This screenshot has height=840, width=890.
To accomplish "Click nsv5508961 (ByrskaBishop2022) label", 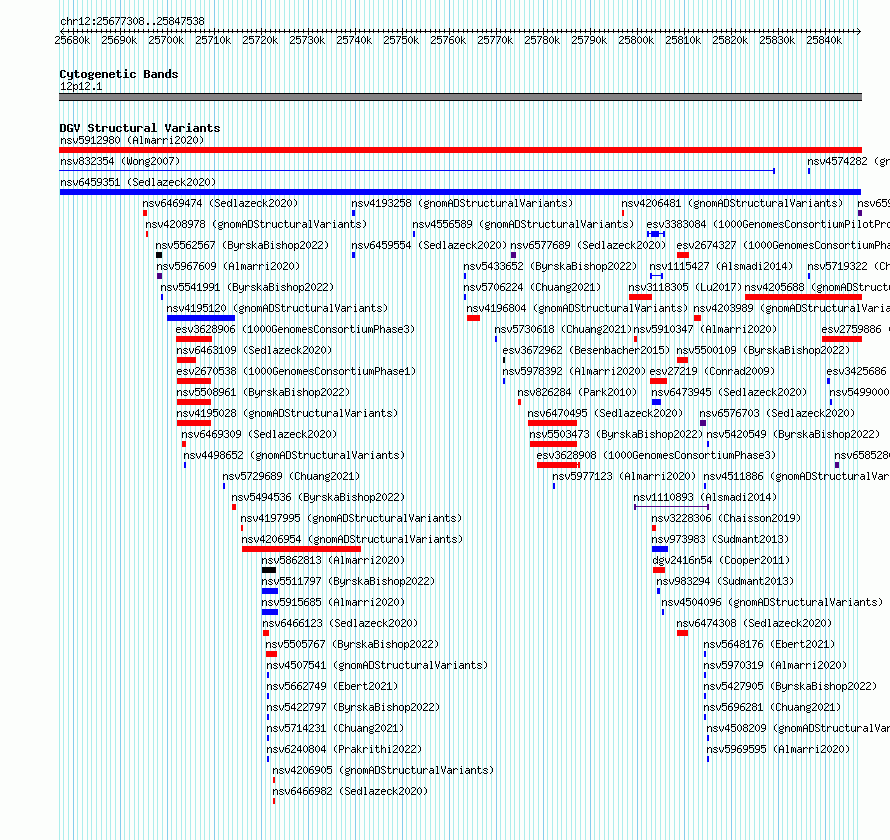I will (x=263, y=392).
